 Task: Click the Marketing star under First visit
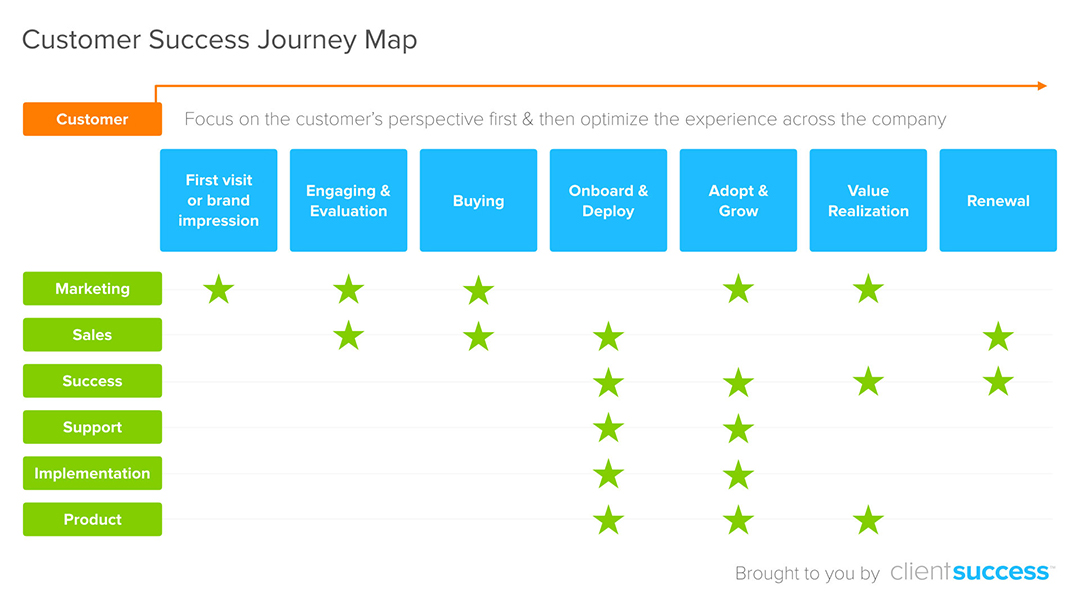pos(218,290)
